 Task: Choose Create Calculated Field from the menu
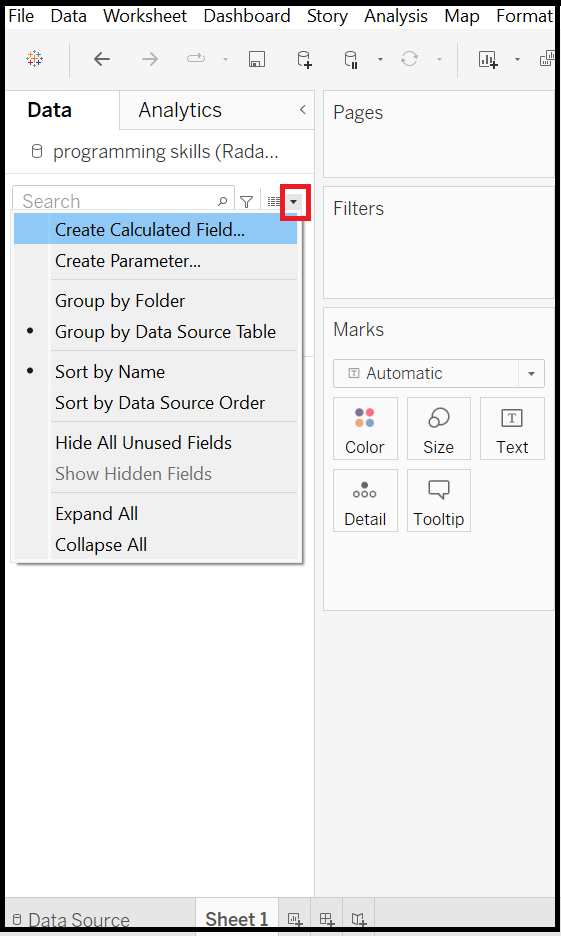click(150, 230)
